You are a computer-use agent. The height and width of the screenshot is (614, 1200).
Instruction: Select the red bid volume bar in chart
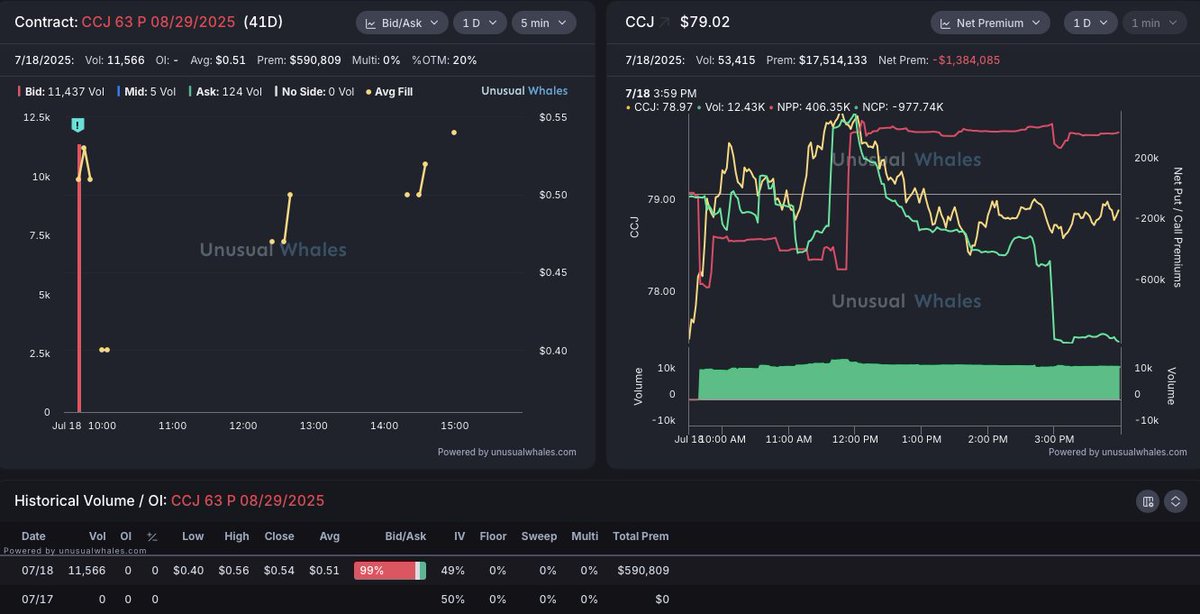(79, 278)
